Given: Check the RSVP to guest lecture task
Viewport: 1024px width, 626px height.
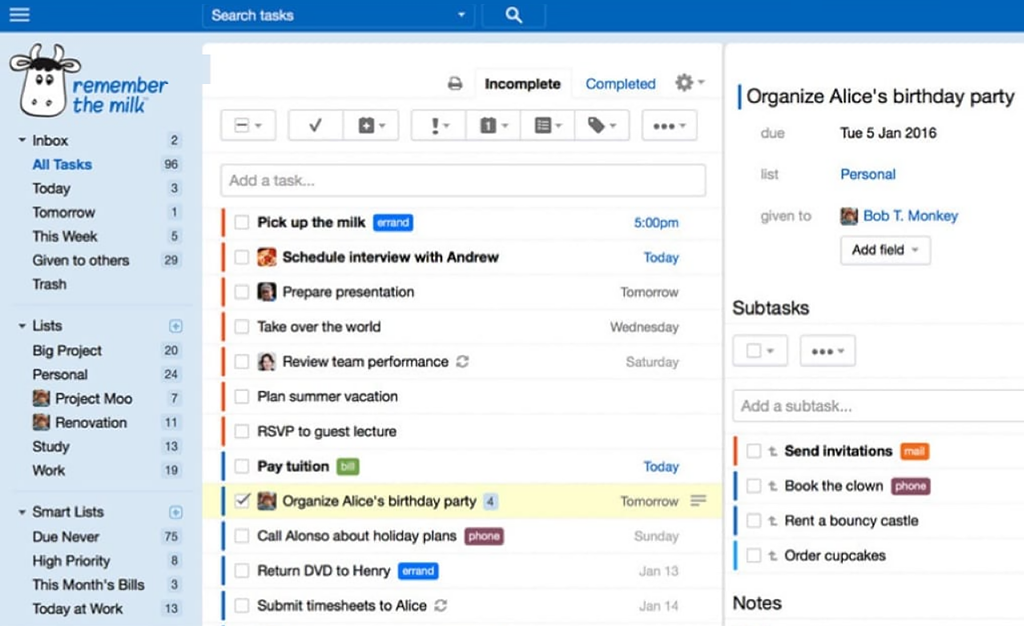Looking at the screenshot, I should (242, 431).
